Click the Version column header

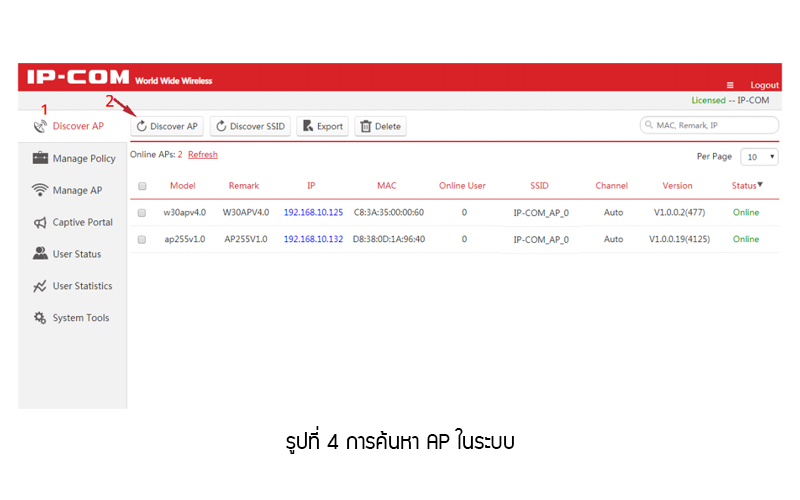coord(678,186)
